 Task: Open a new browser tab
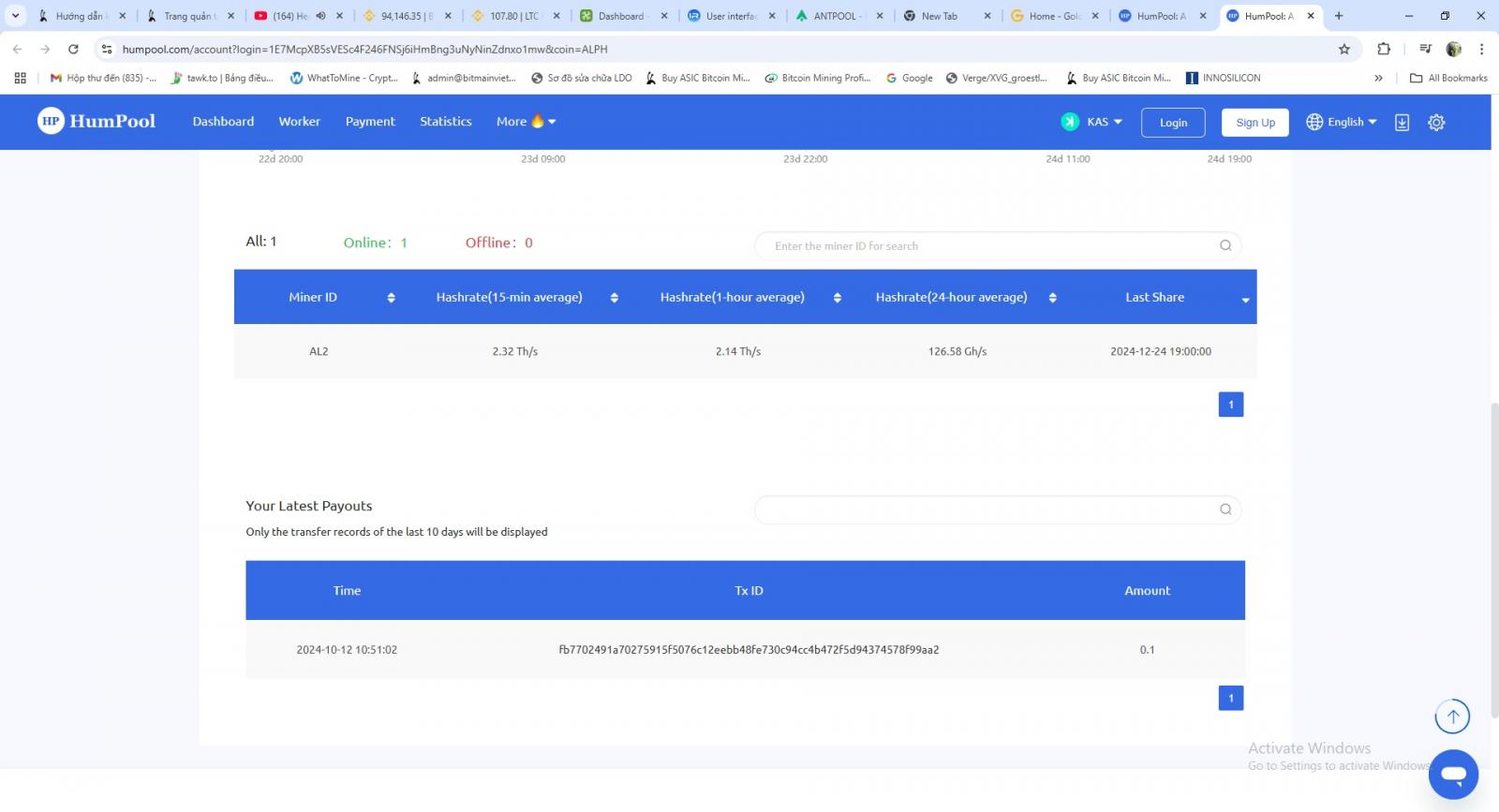coord(1339,16)
